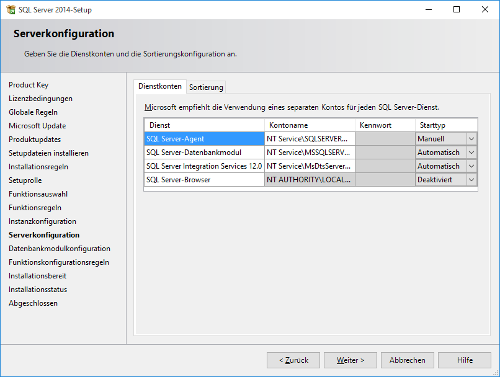Click Kennwort field for SQL Server-Datenbankmodul
The image size is (500, 377).
point(385,152)
